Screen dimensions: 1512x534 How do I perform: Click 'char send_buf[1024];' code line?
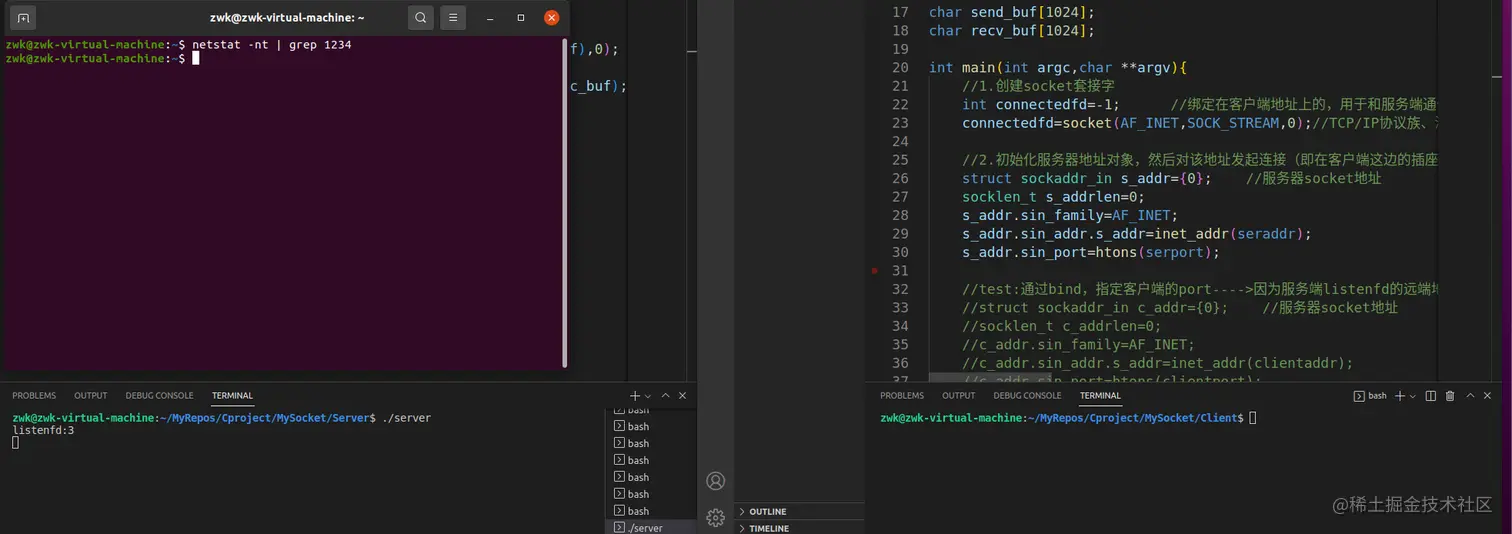[1012, 12]
